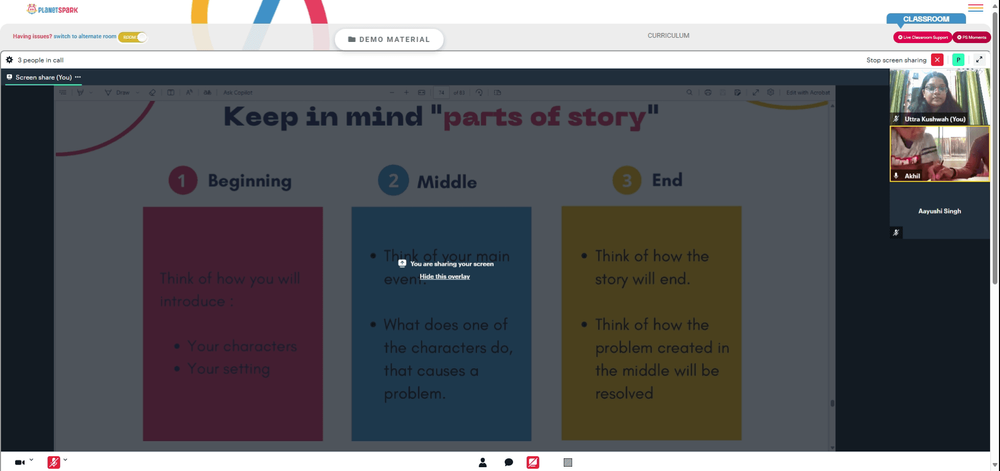Click red X to stop screen sharing
Screen dimensions: 1000x471
pyautogui.click(x=937, y=59)
